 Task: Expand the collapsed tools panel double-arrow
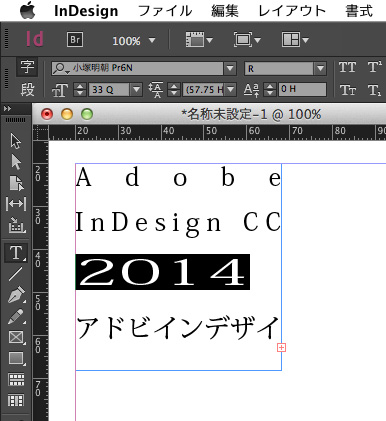click(7, 109)
